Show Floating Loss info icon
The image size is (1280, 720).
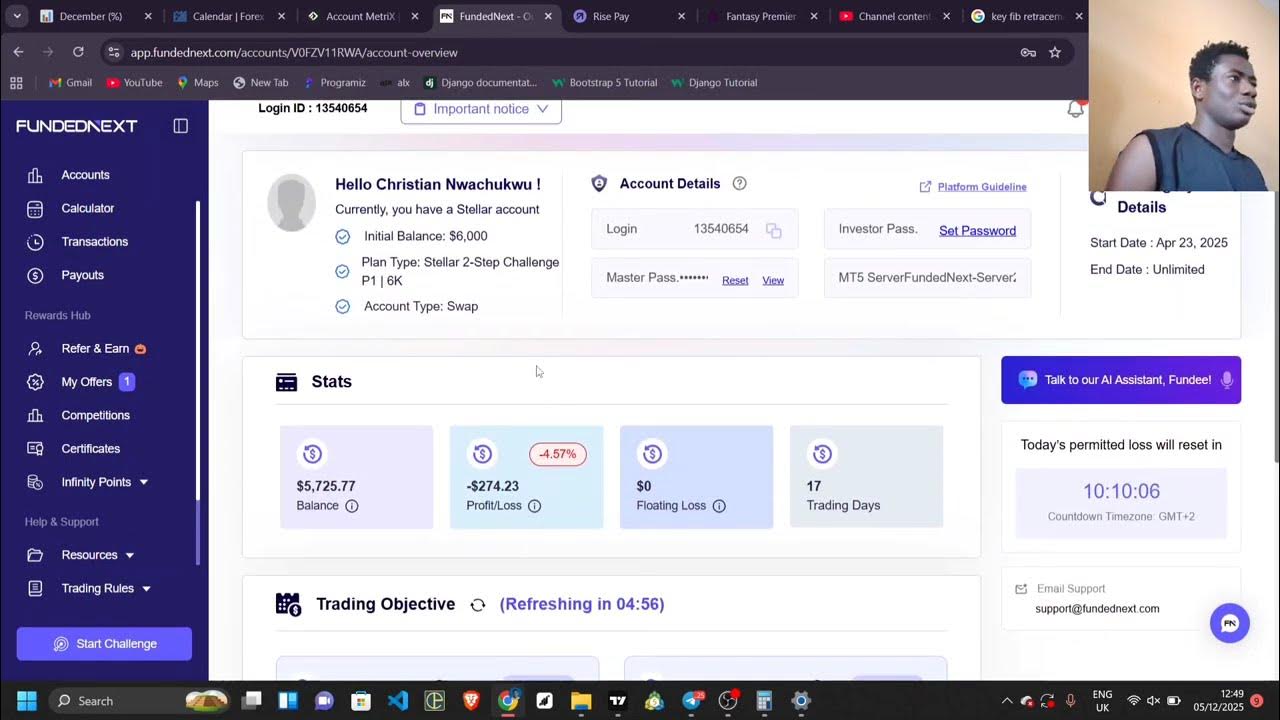coord(718,506)
